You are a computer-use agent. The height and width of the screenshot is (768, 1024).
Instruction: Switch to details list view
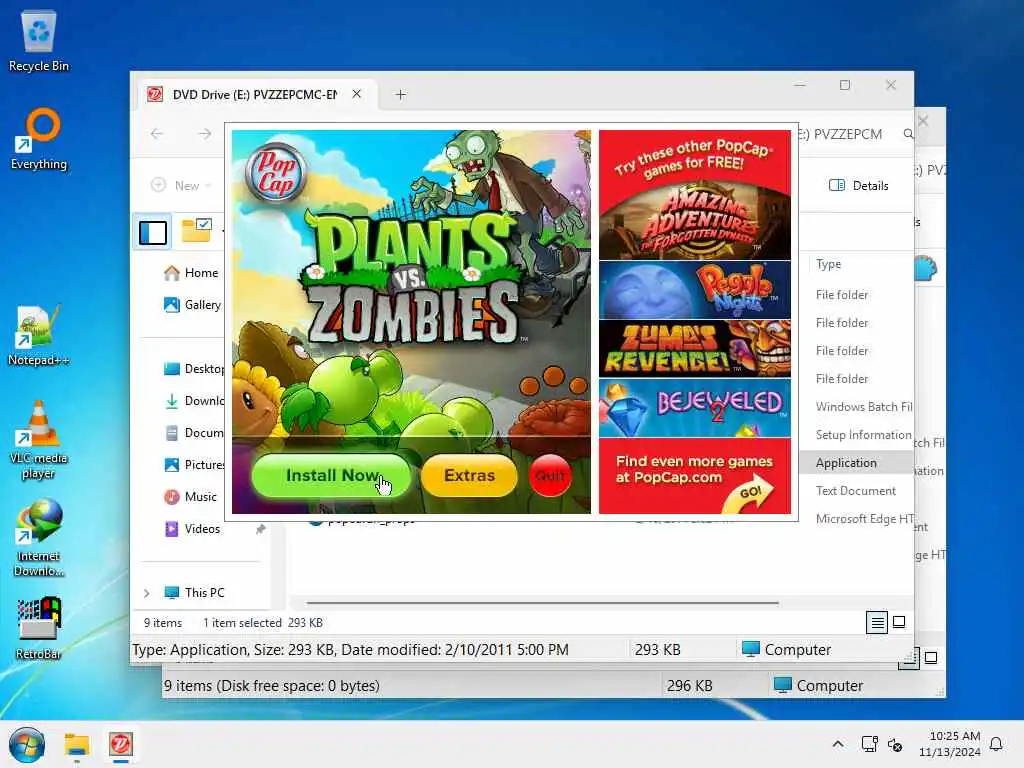point(877,623)
